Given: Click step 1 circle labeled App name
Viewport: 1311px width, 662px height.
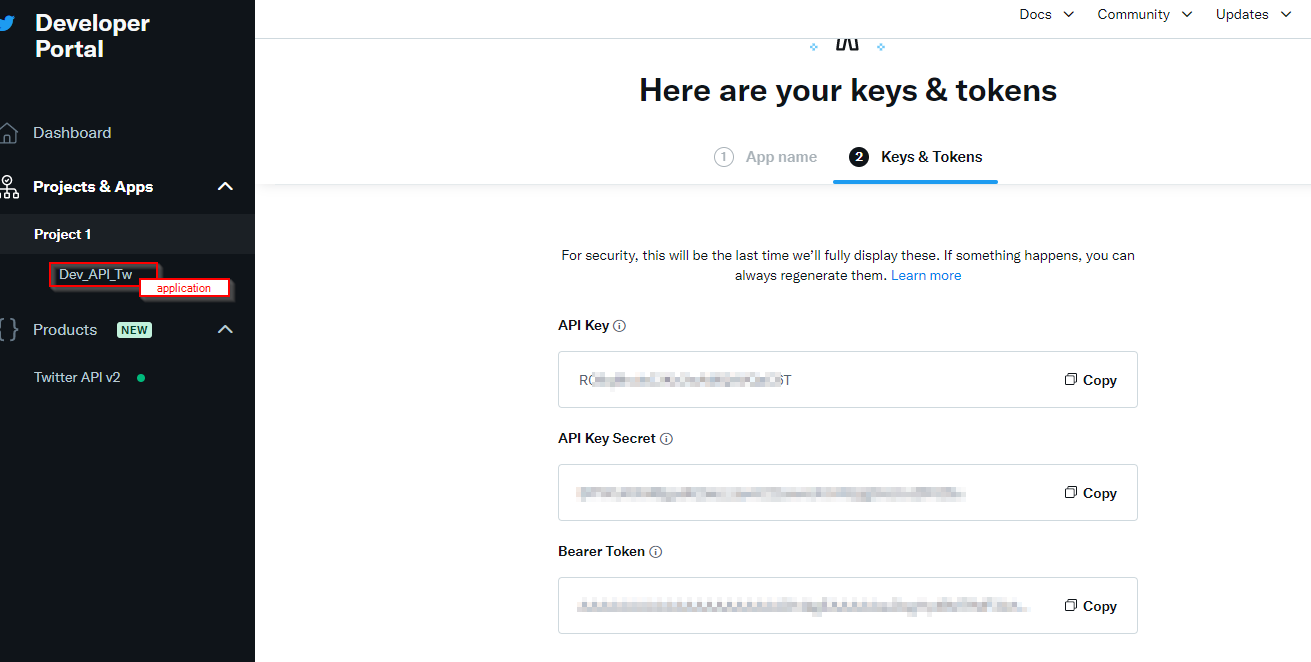Looking at the screenshot, I should click(x=724, y=157).
